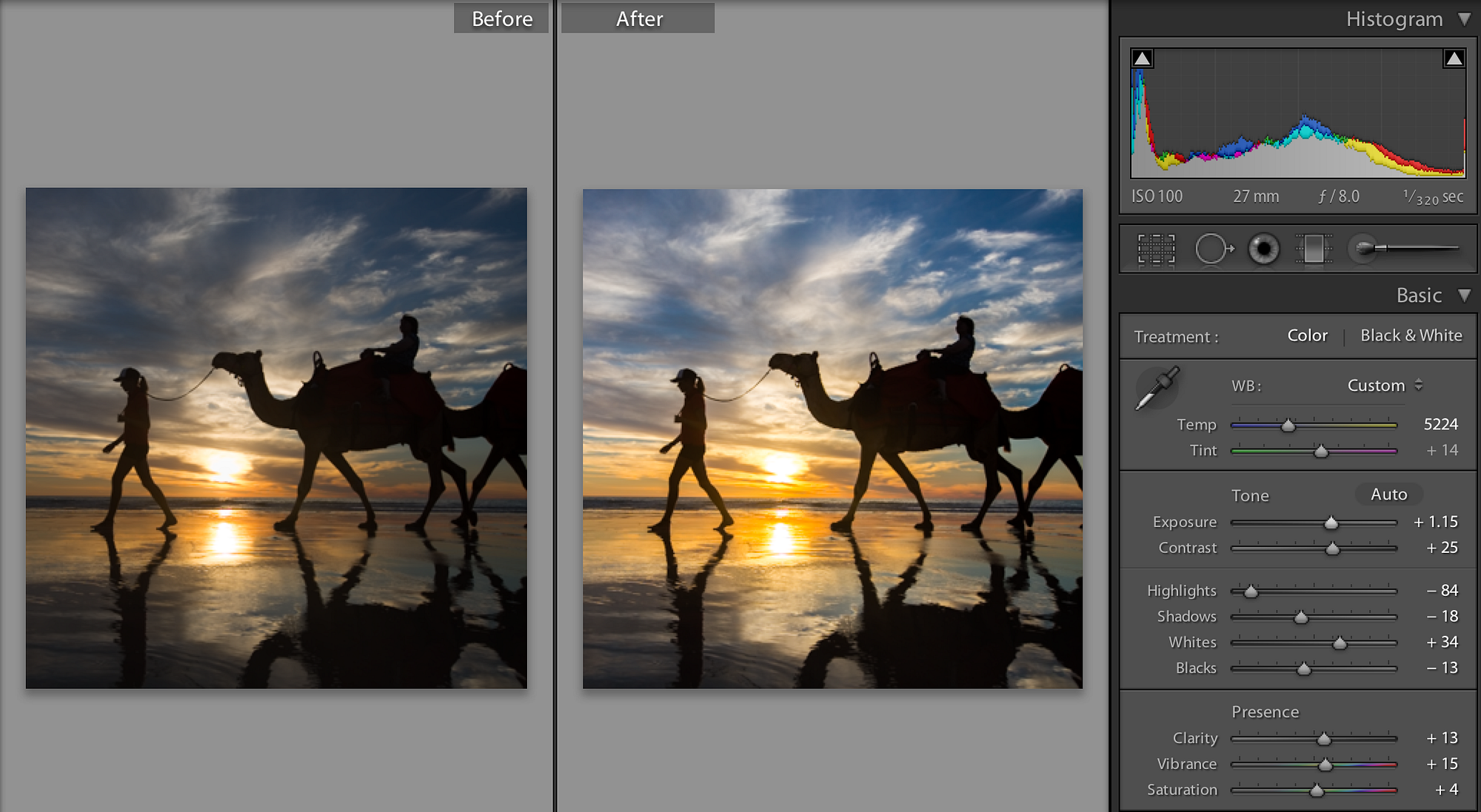The width and height of the screenshot is (1481, 812).
Task: Select the Red Eye Correction tool
Action: [x=1263, y=249]
